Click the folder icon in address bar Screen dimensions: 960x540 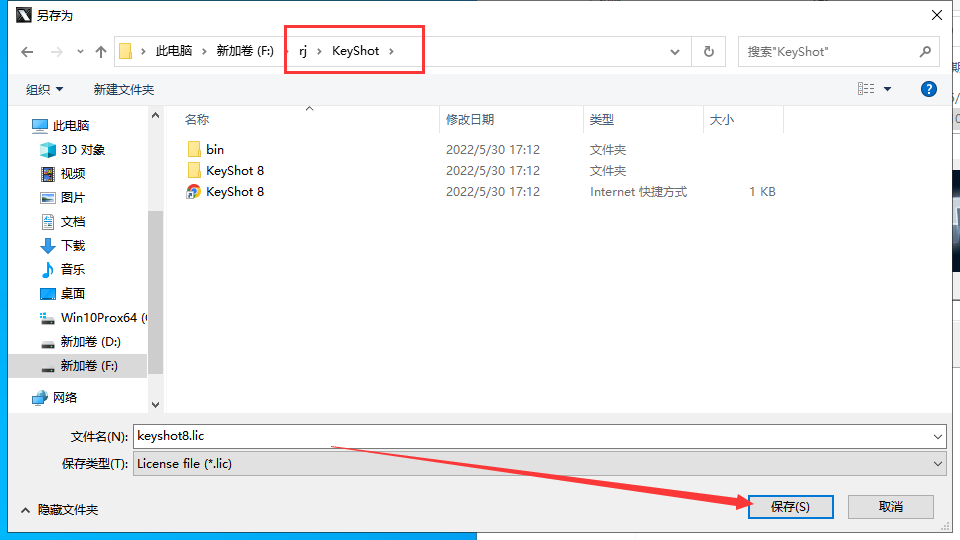point(126,51)
